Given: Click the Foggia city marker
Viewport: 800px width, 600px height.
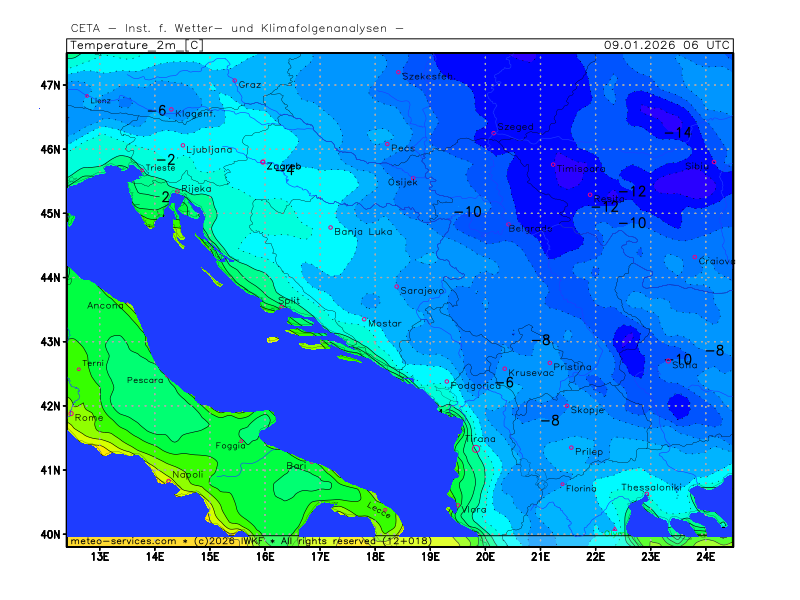Looking at the screenshot, I should (242, 441).
